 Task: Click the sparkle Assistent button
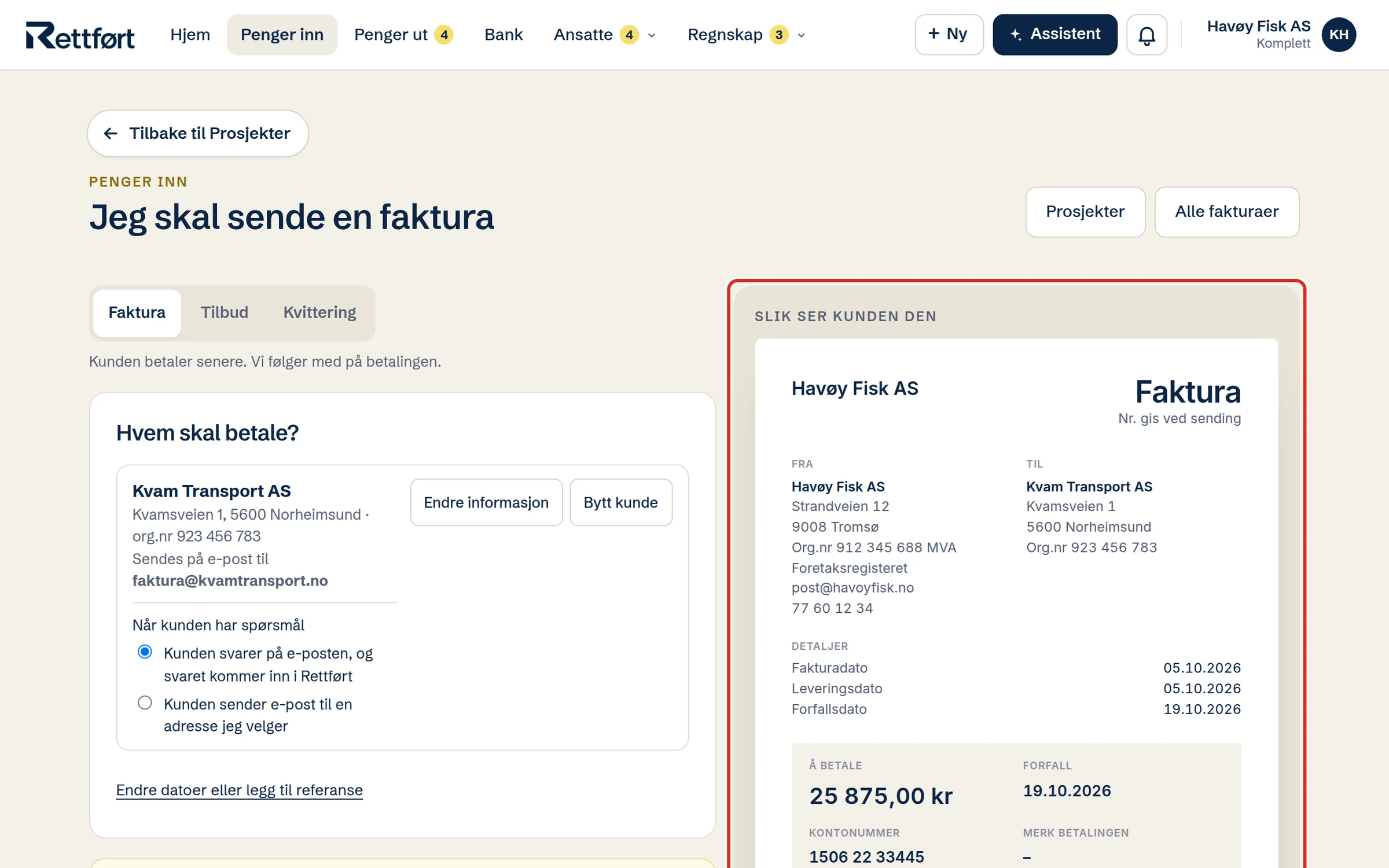1054,35
